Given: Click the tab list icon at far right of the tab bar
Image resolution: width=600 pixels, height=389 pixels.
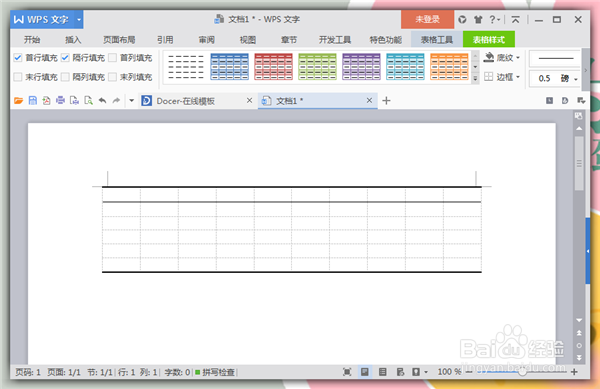Looking at the screenshot, I should 581,101.
